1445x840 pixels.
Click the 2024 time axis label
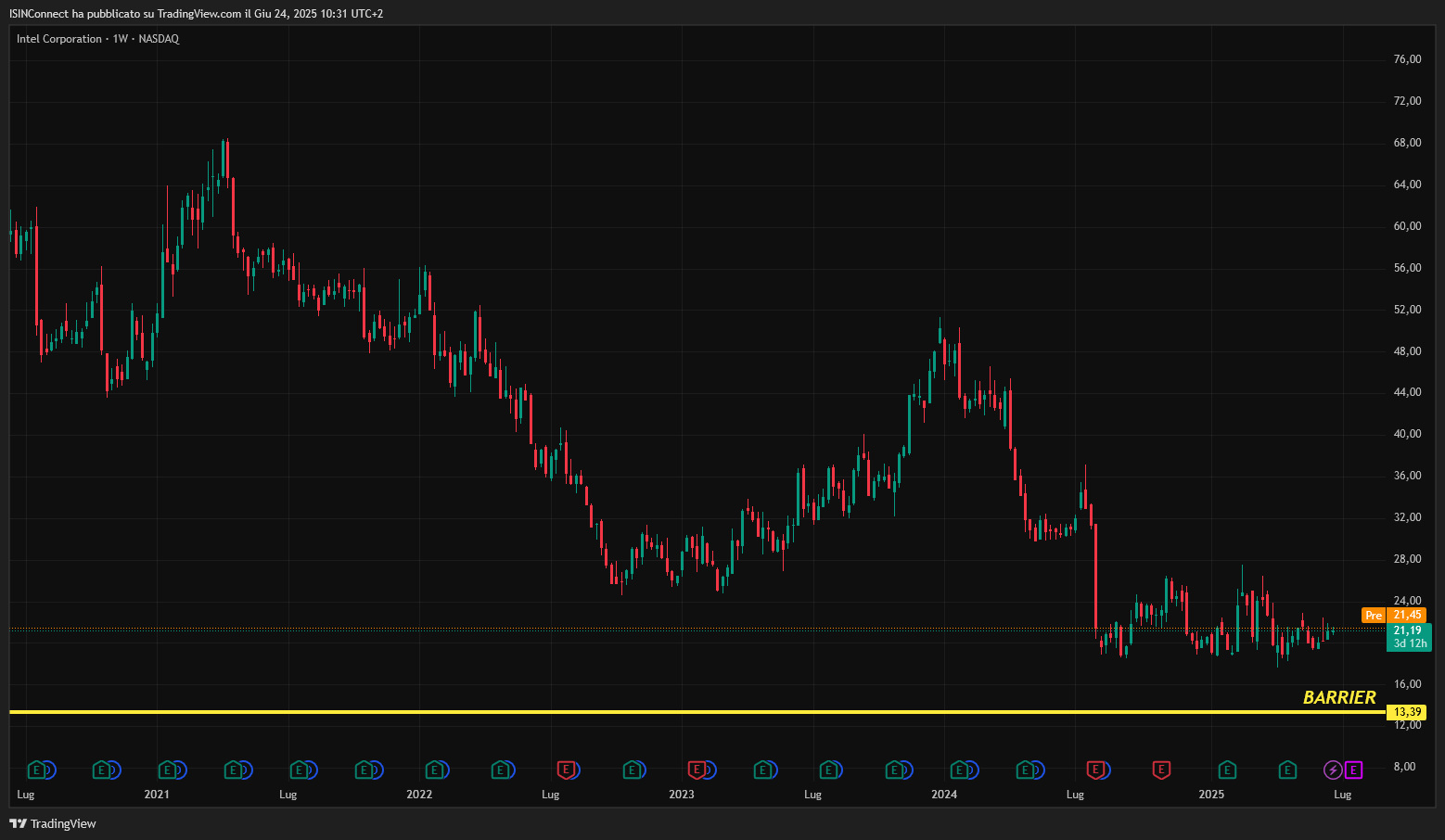[x=944, y=795]
